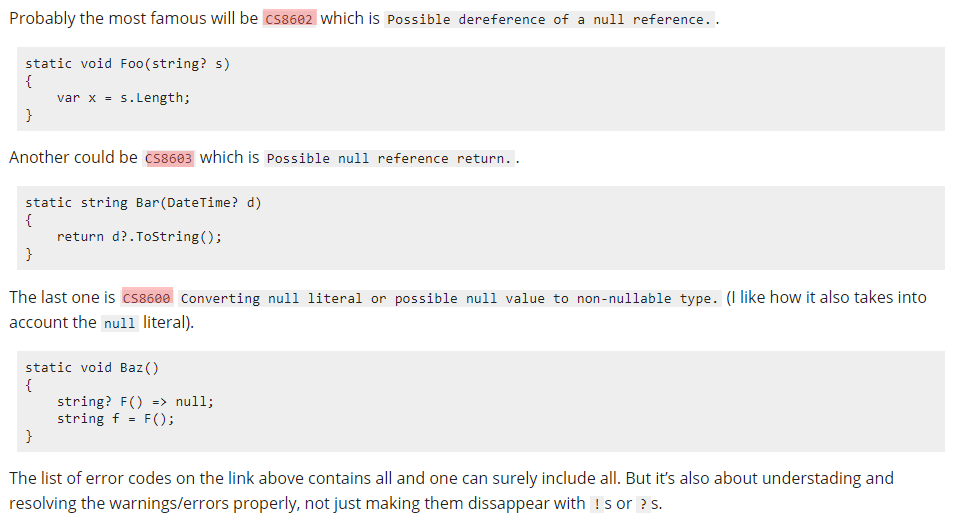The height and width of the screenshot is (530, 971).
Task: Click the CS8602 error code tag
Action: 290,19
